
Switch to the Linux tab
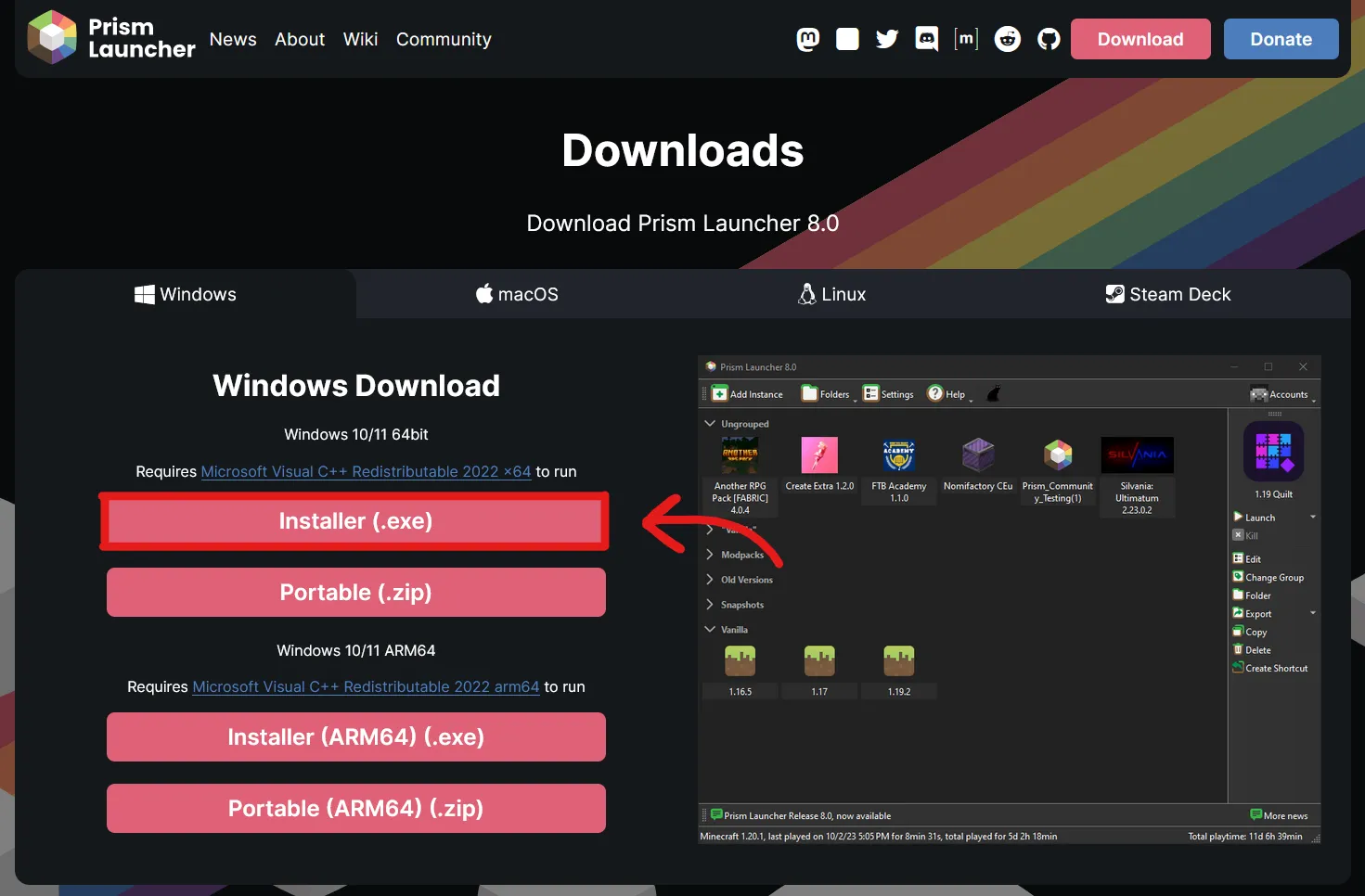tap(832, 294)
